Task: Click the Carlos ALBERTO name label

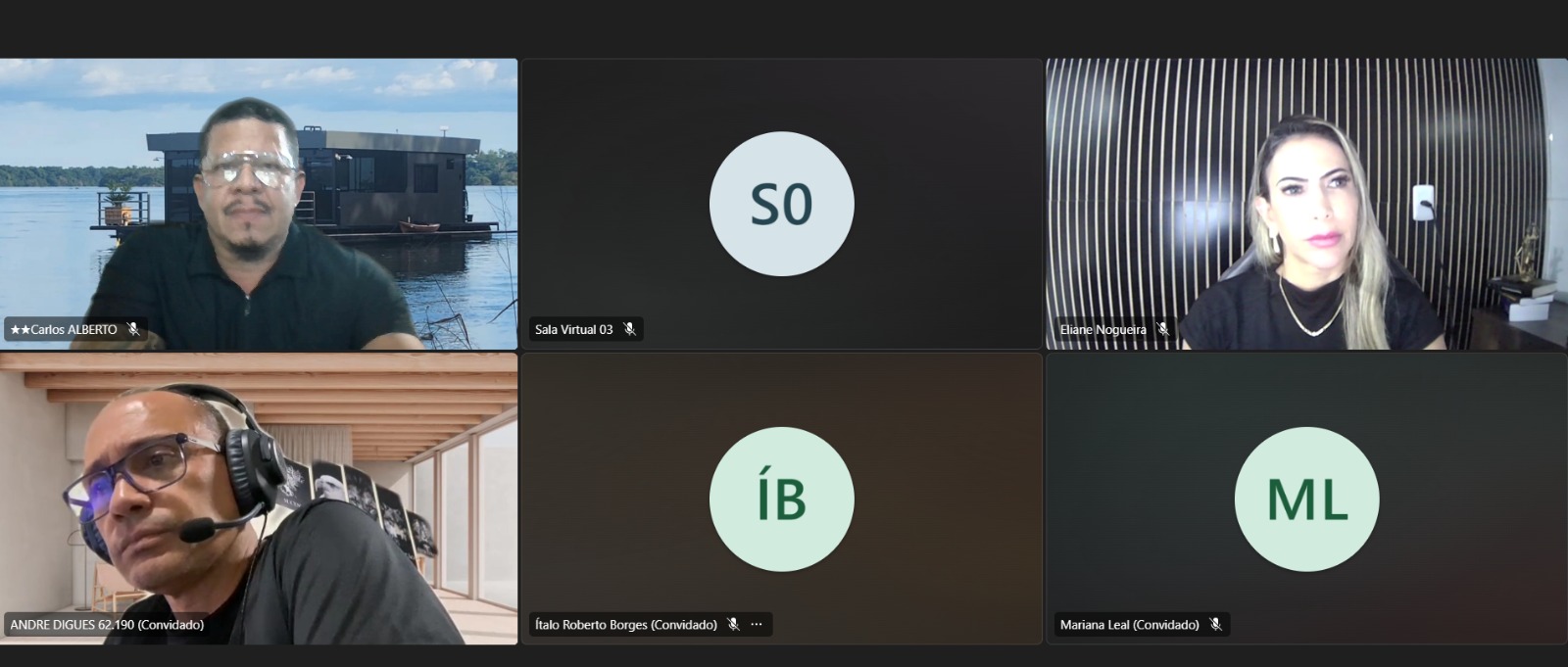Action: [65, 330]
